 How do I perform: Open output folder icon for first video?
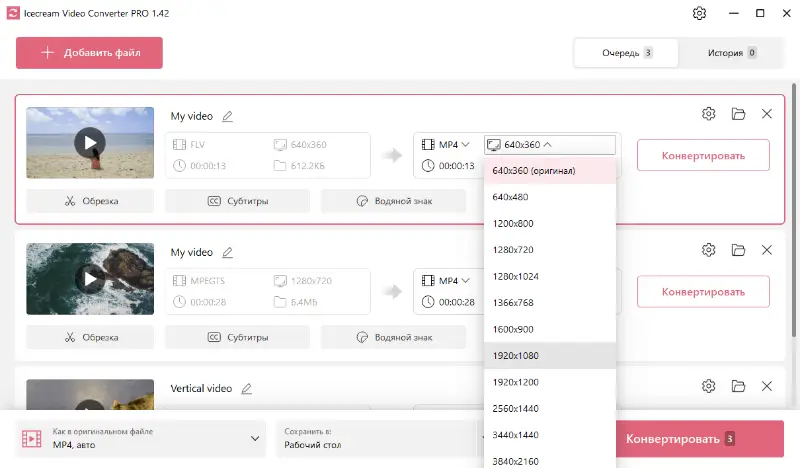738,114
